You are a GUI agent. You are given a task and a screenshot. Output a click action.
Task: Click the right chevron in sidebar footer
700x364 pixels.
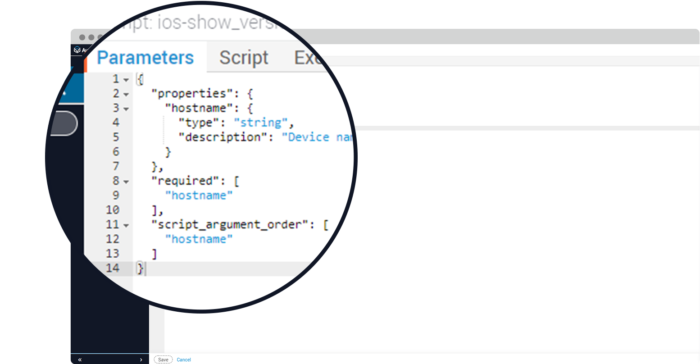(x=141, y=360)
